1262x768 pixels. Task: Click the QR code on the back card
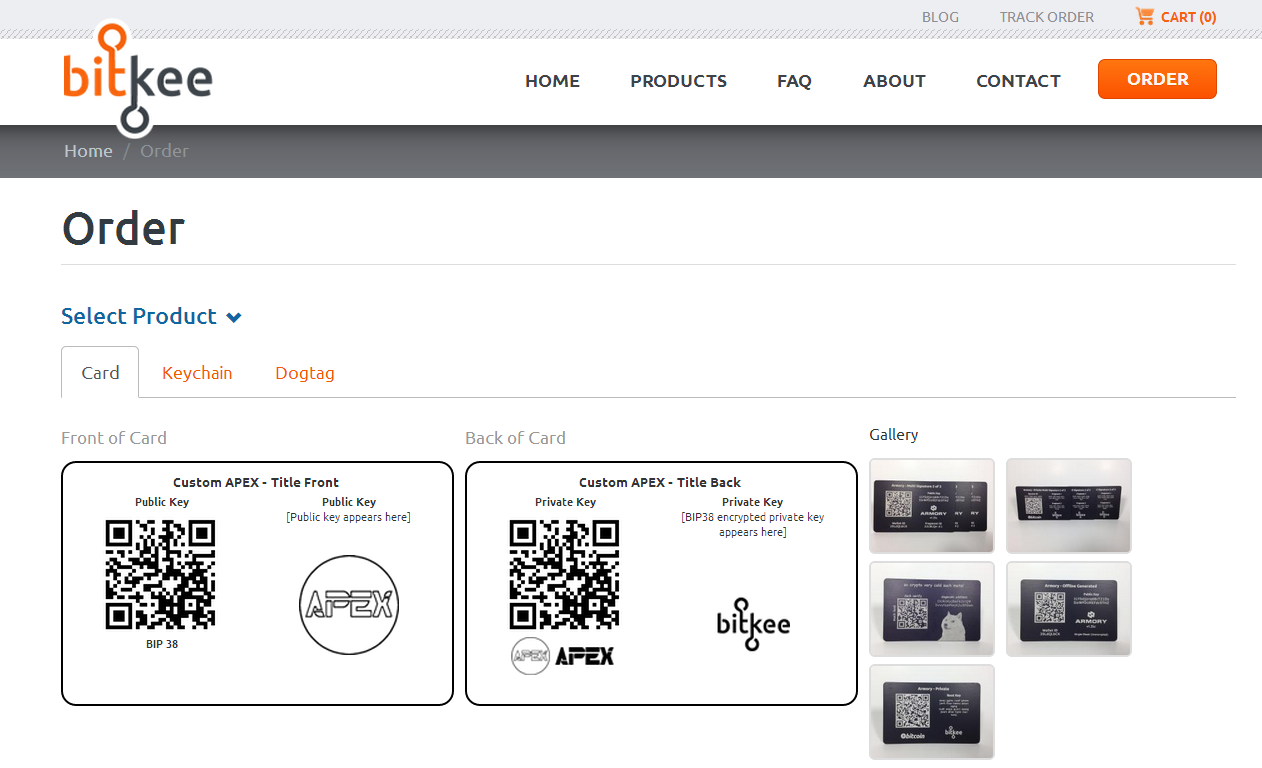(x=564, y=574)
